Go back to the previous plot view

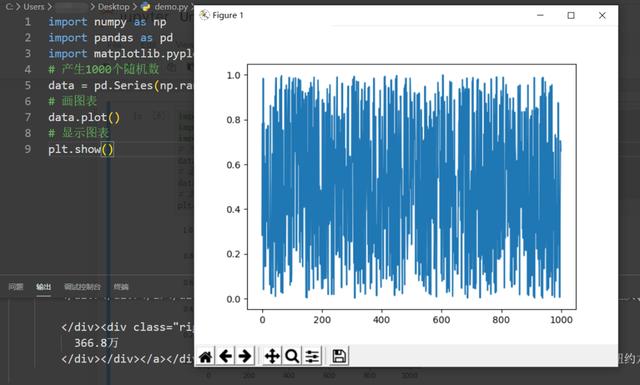tap(225, 356)
